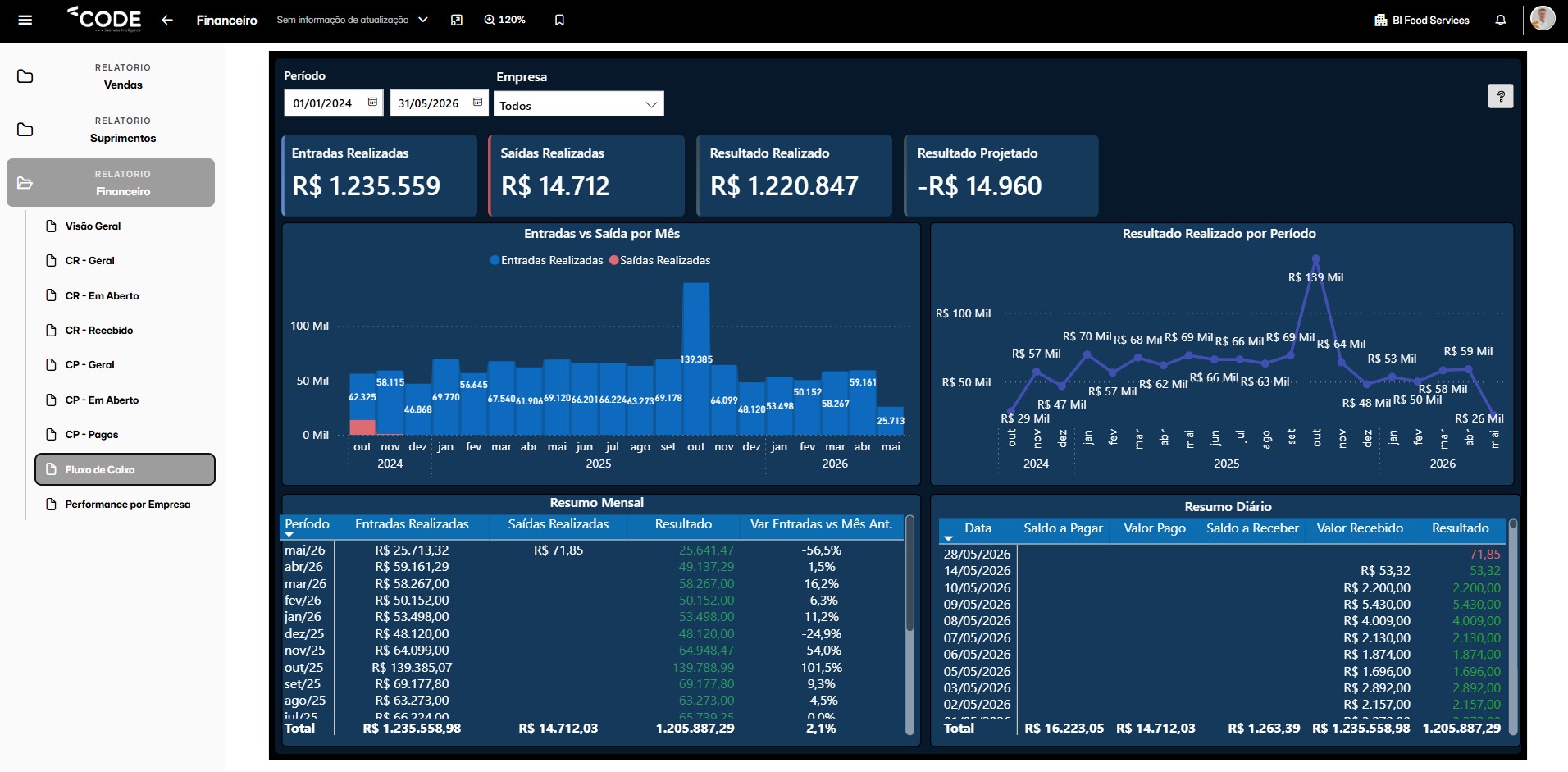
Task: Open the CR - Geral page
Action: tap(89, 261)
